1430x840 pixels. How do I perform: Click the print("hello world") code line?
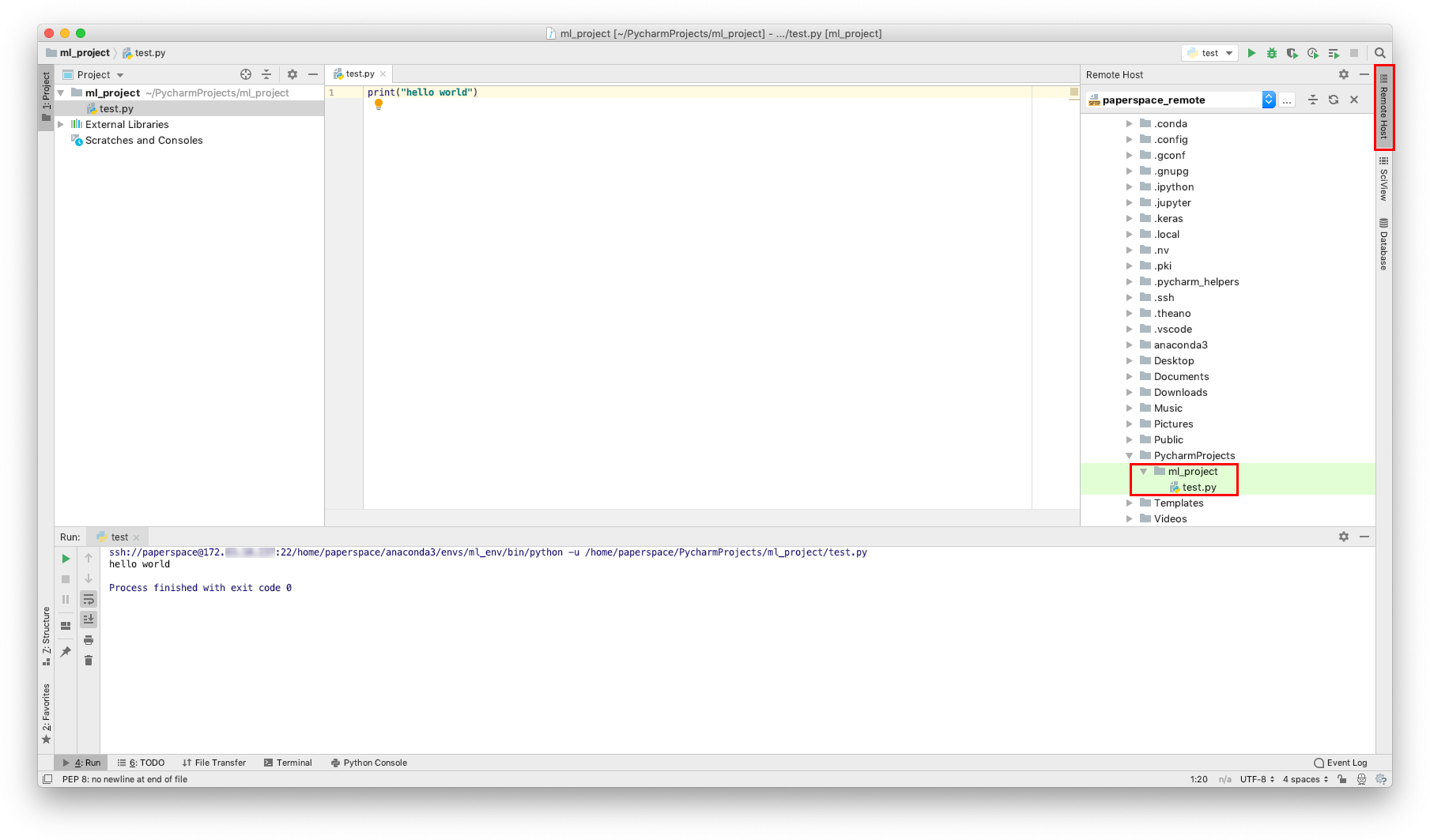click(423, 92)
